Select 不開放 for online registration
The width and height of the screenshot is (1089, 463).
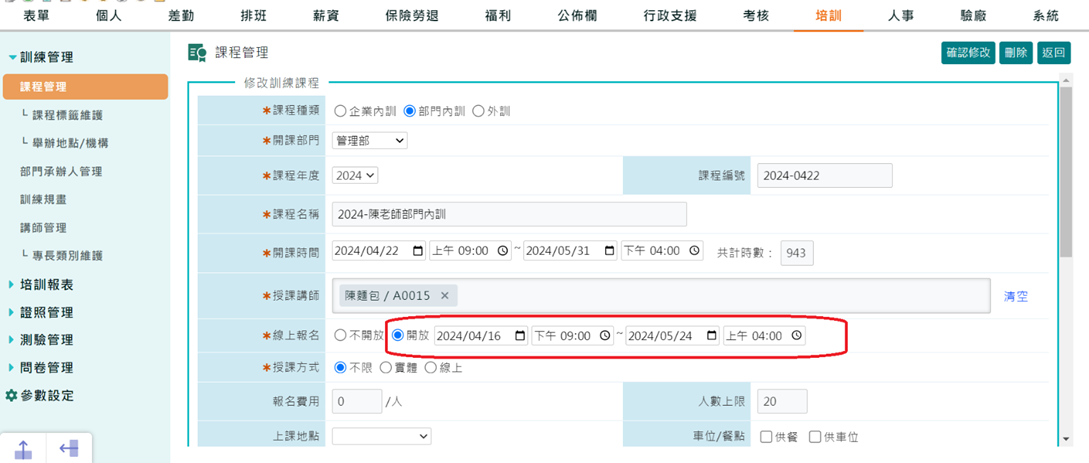point(340,335)
